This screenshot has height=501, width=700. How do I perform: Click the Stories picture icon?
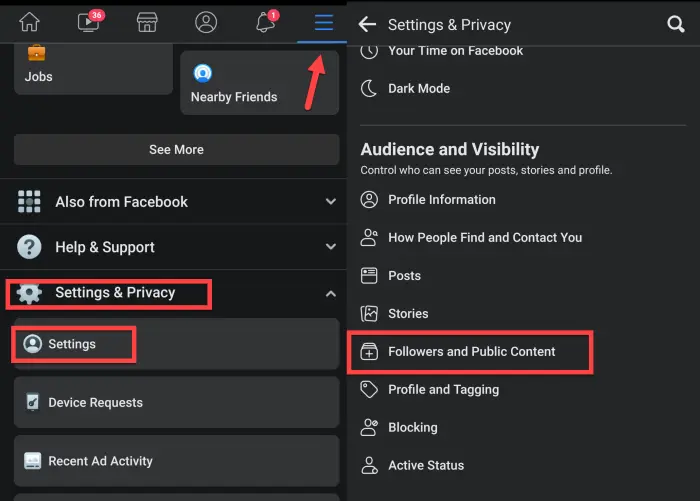point(369,313)
